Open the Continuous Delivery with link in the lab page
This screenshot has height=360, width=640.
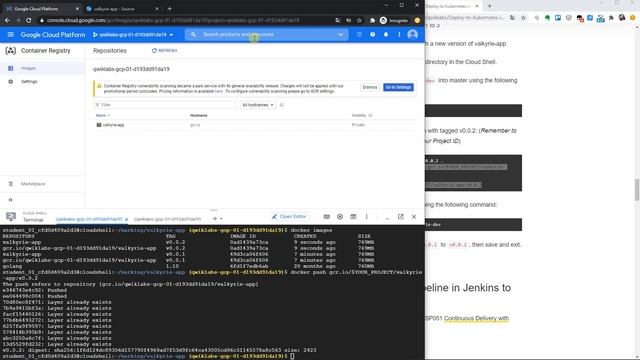click(476, 318)
